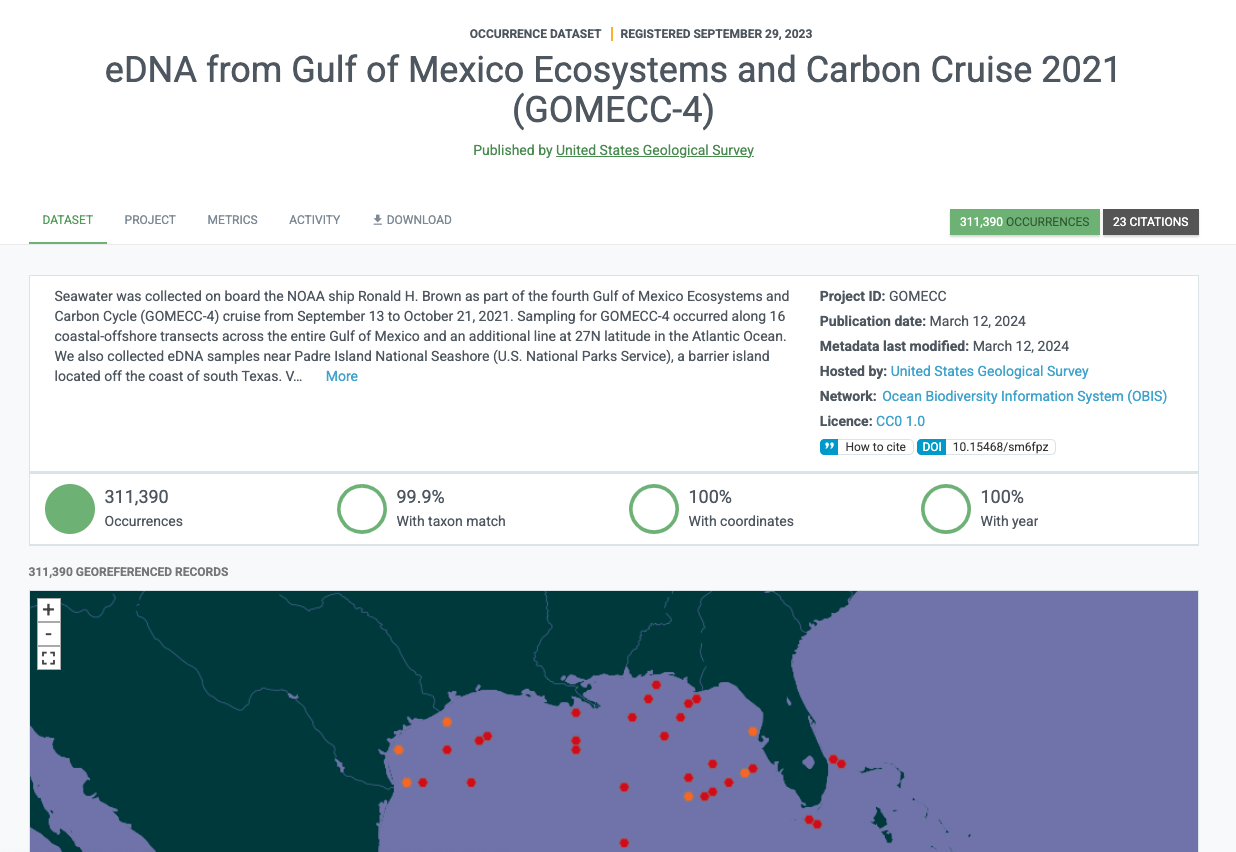Select the blue DOI badge icon
The height and width of the screenshot is (852, 1236).
coord(931,447)
